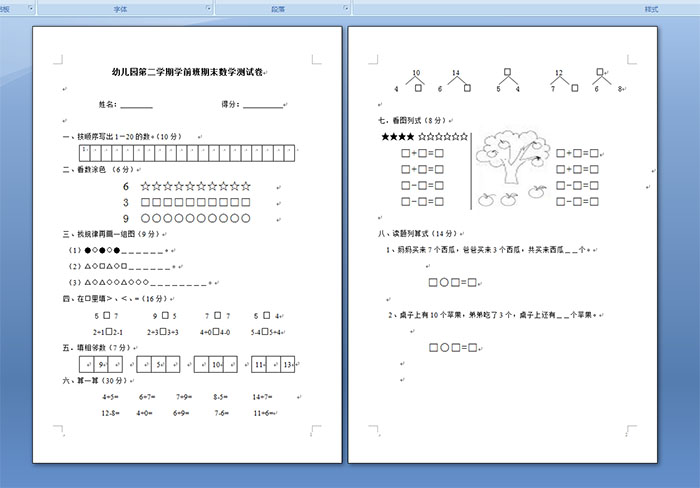Viewport: 700px width, 488px height.
Task: Click the number 10 atop first number bond
Action: (x=416, y=72)
